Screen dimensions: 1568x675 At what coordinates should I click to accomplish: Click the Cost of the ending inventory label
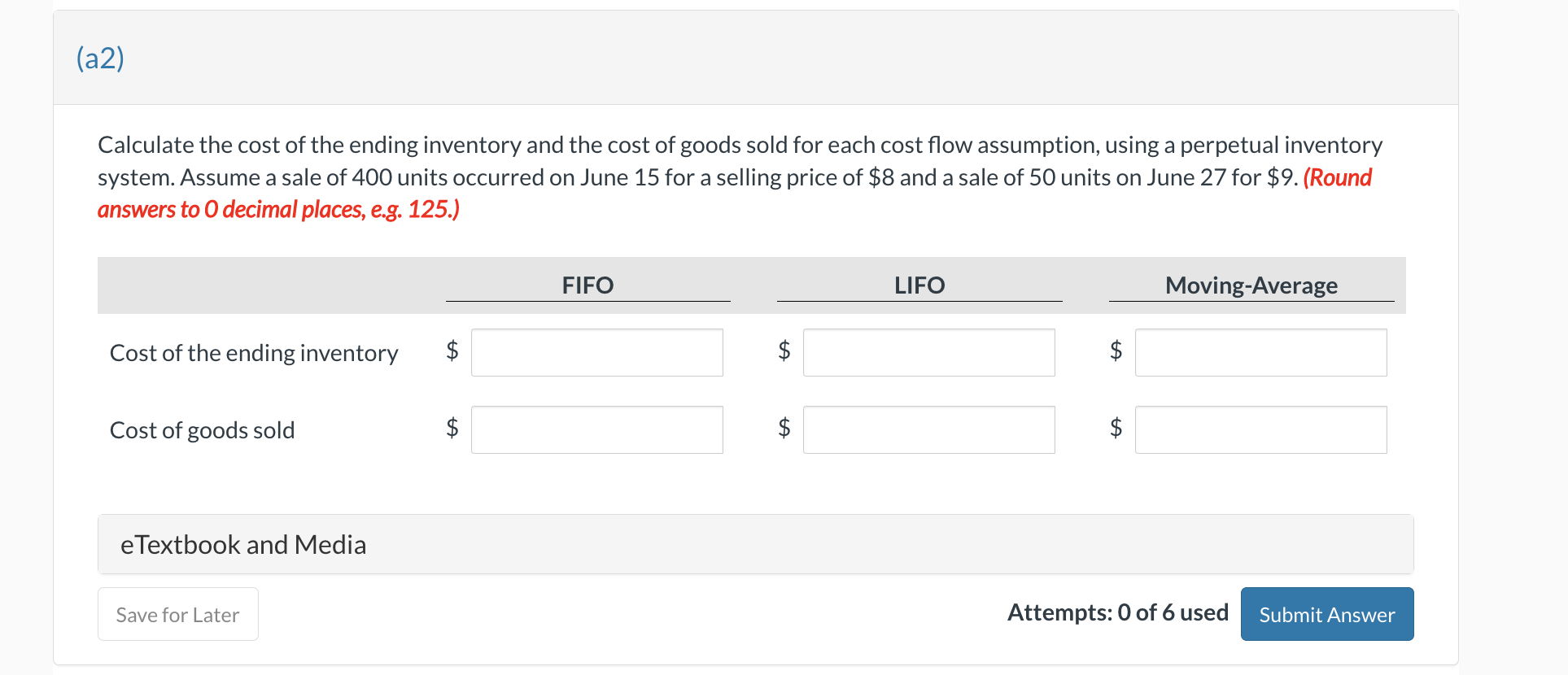pyautogui.click(x=254, y=353)
